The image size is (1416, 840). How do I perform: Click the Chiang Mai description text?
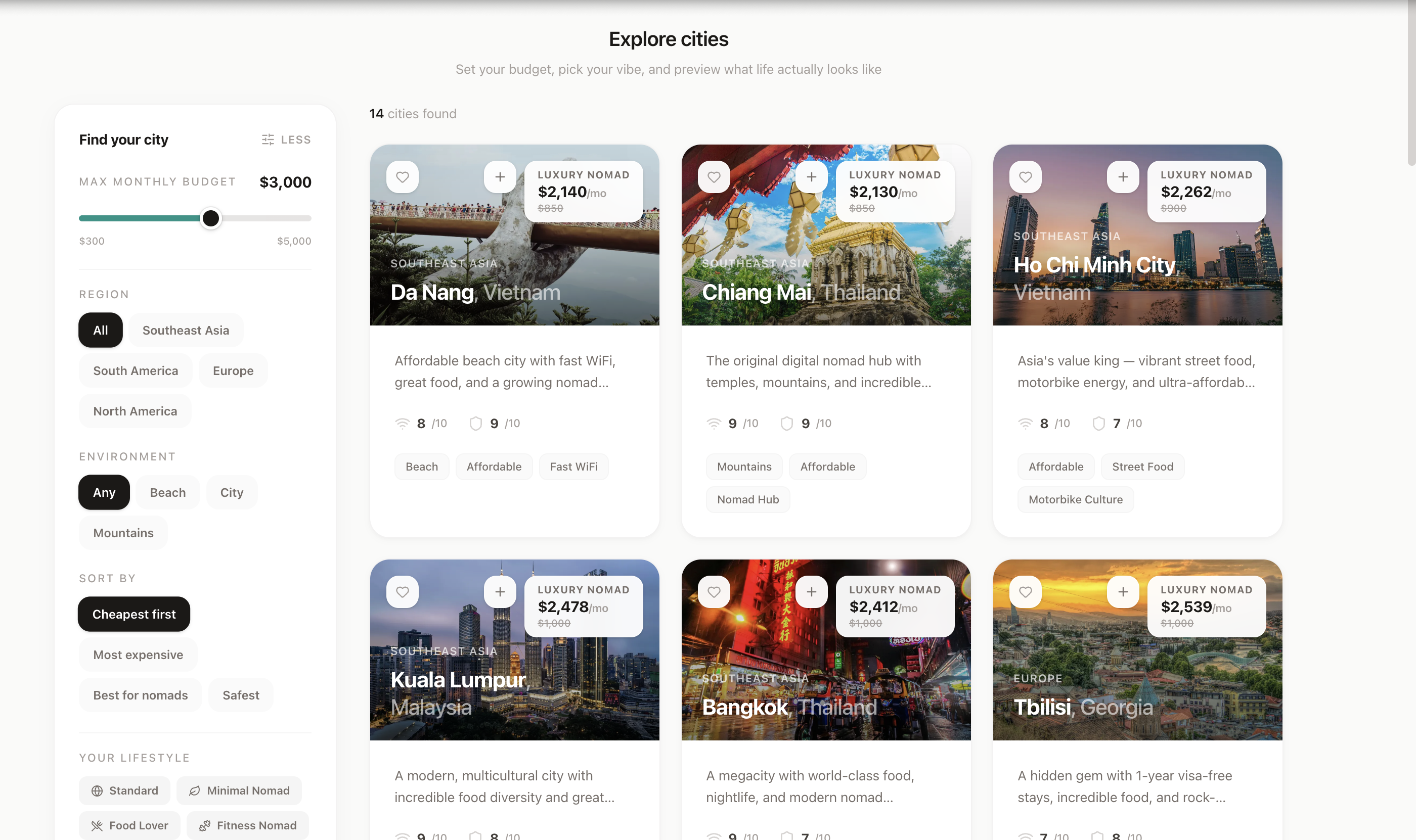pos(818,372)
